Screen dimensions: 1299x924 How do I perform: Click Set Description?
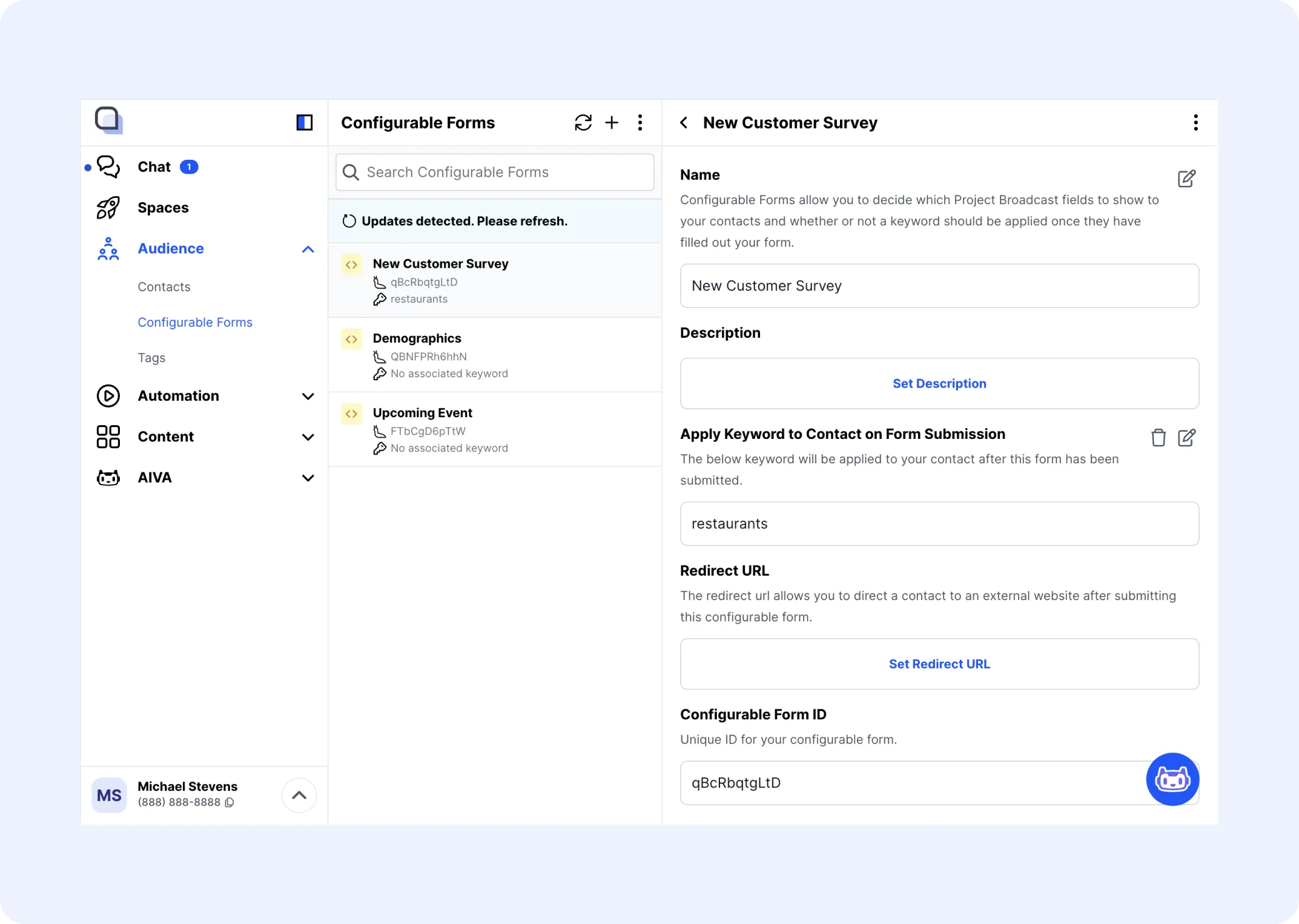(939, 383)
